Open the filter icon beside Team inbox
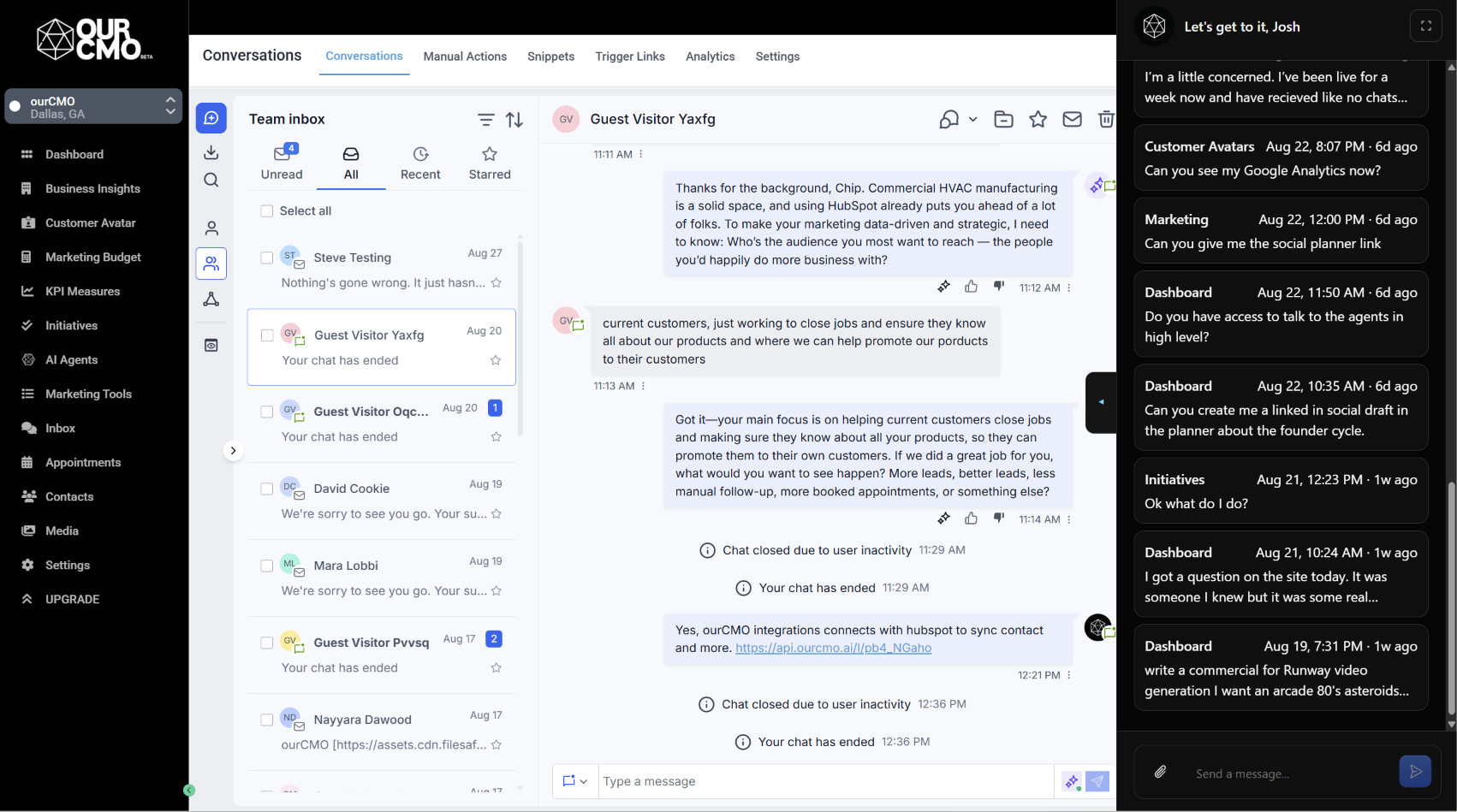 pos(485,120)
